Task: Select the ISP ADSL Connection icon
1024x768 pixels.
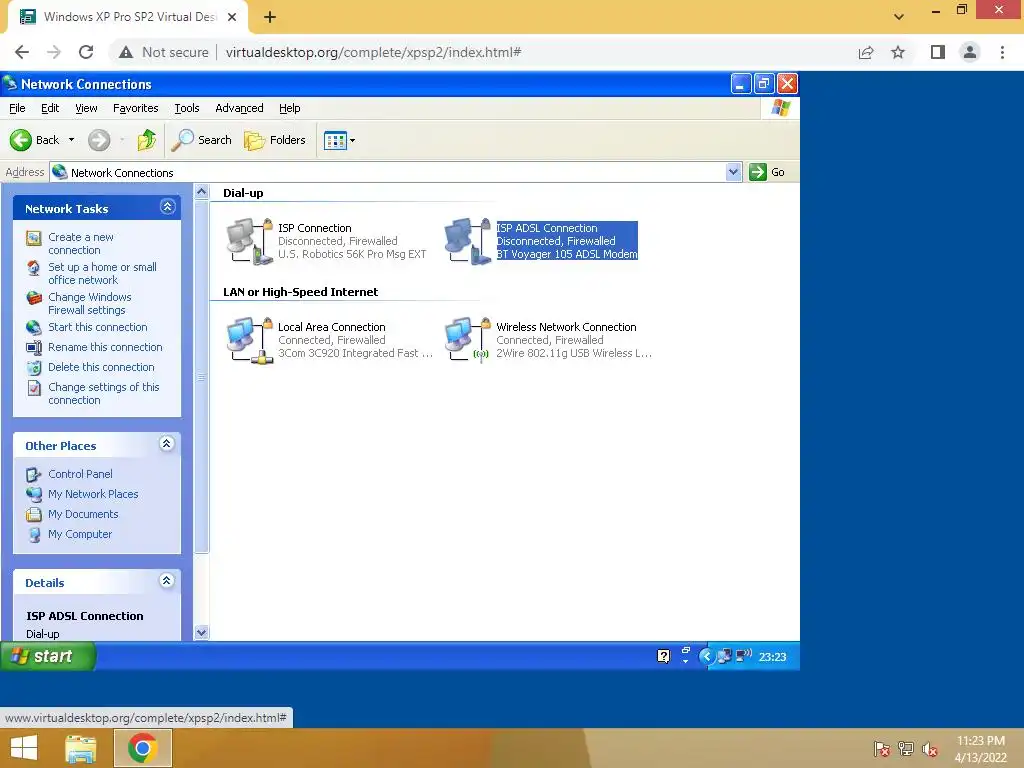Action: click(468, 241)
